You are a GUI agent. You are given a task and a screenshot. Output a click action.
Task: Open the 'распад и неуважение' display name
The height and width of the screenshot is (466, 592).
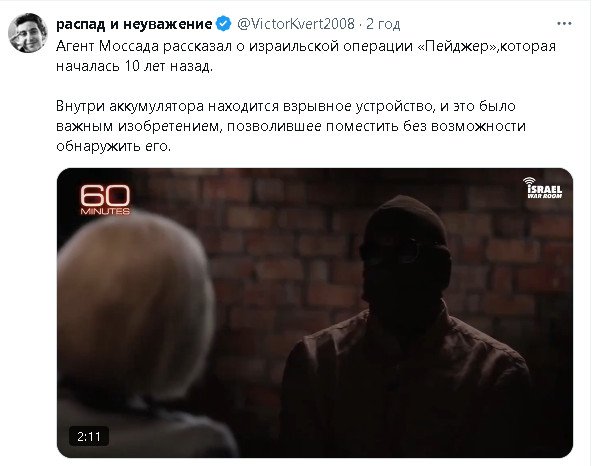[134, 24]
